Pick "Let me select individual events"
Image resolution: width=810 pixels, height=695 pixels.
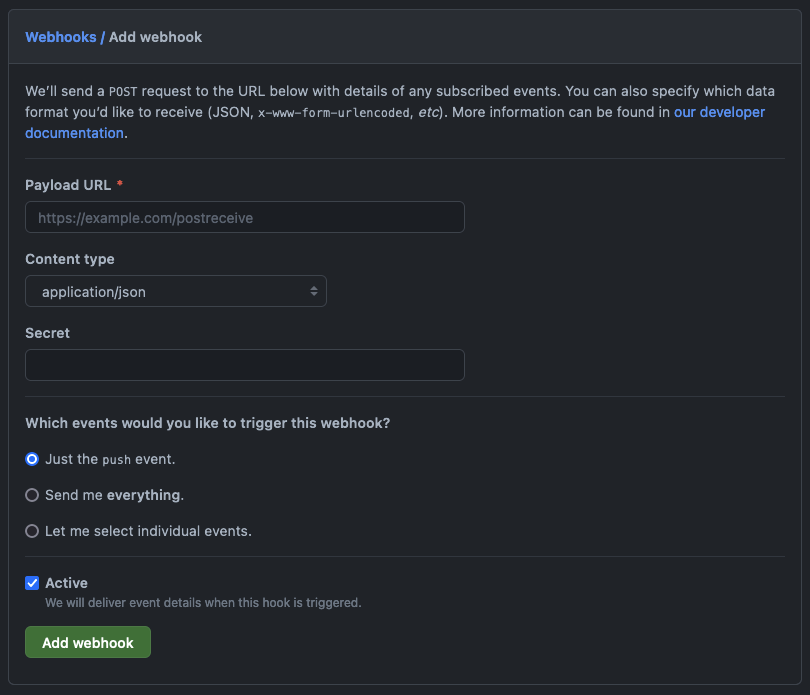(31, 530)
